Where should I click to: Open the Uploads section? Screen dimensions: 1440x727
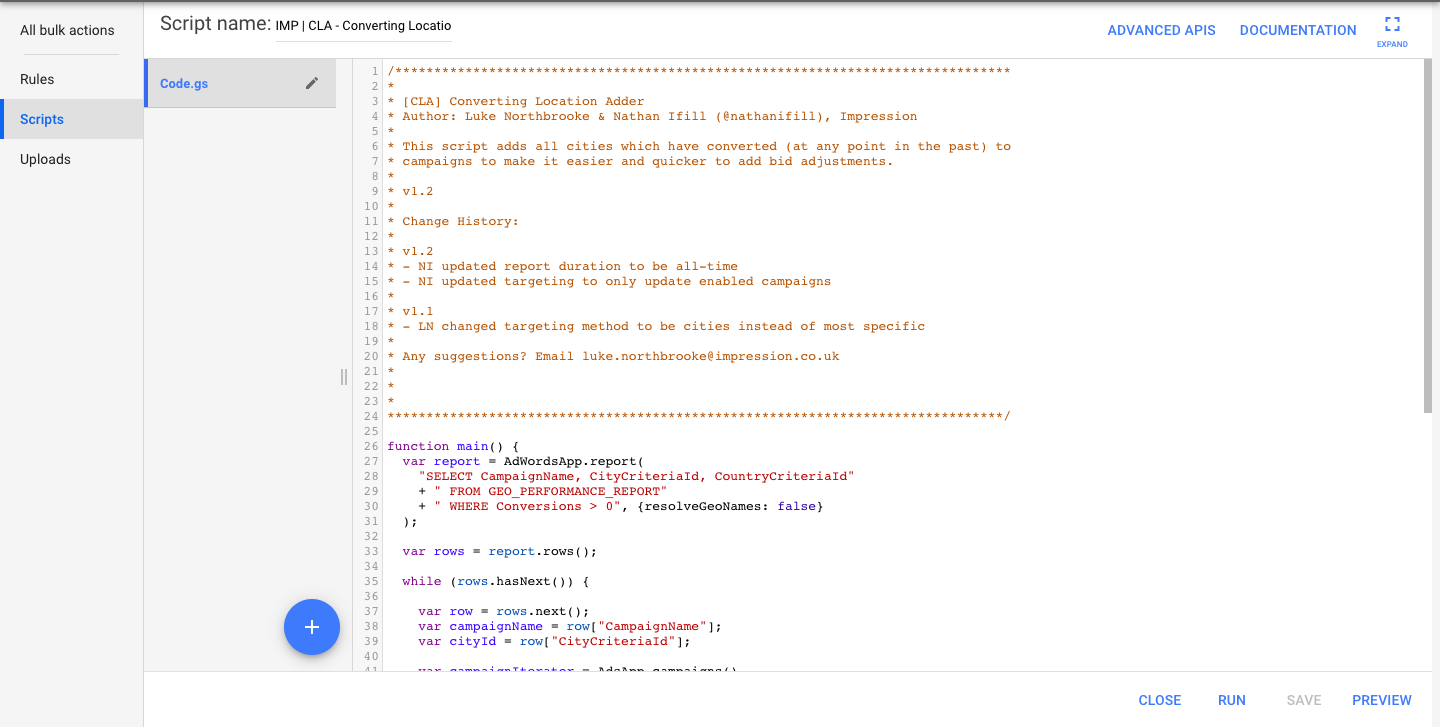45,159
